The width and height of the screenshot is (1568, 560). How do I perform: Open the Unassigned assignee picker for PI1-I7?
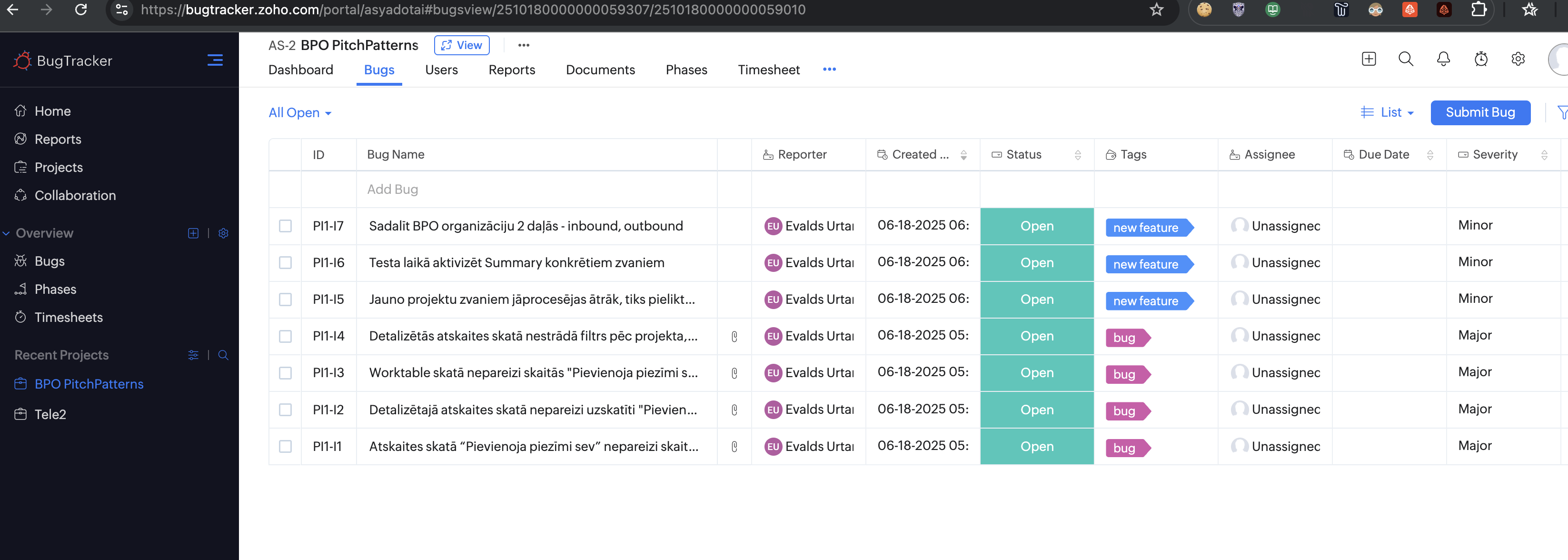click(1275, 227)
